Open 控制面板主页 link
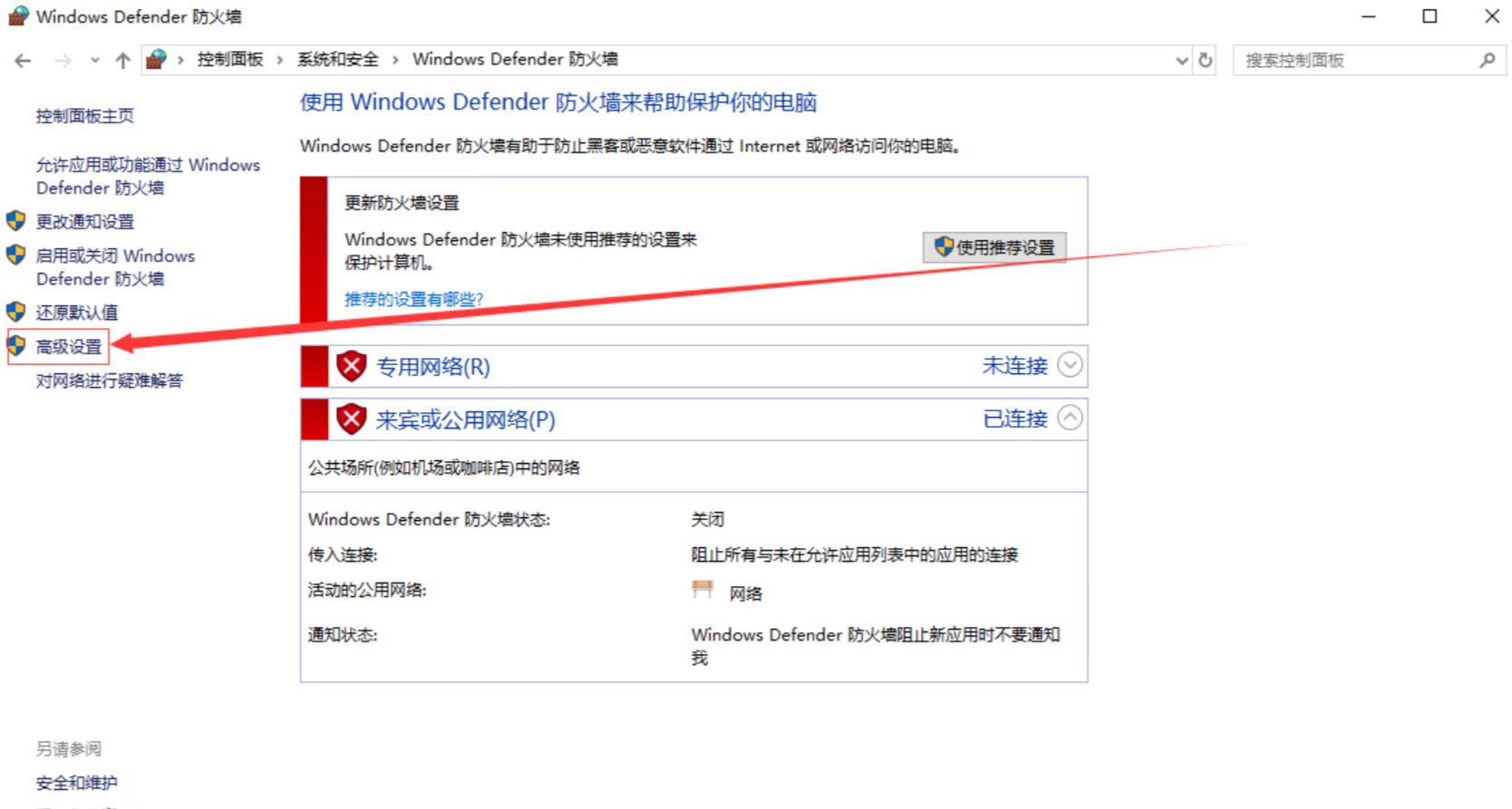Image resolution: width=1512 pixels, height=809 pixels. (x=85, y=116)
